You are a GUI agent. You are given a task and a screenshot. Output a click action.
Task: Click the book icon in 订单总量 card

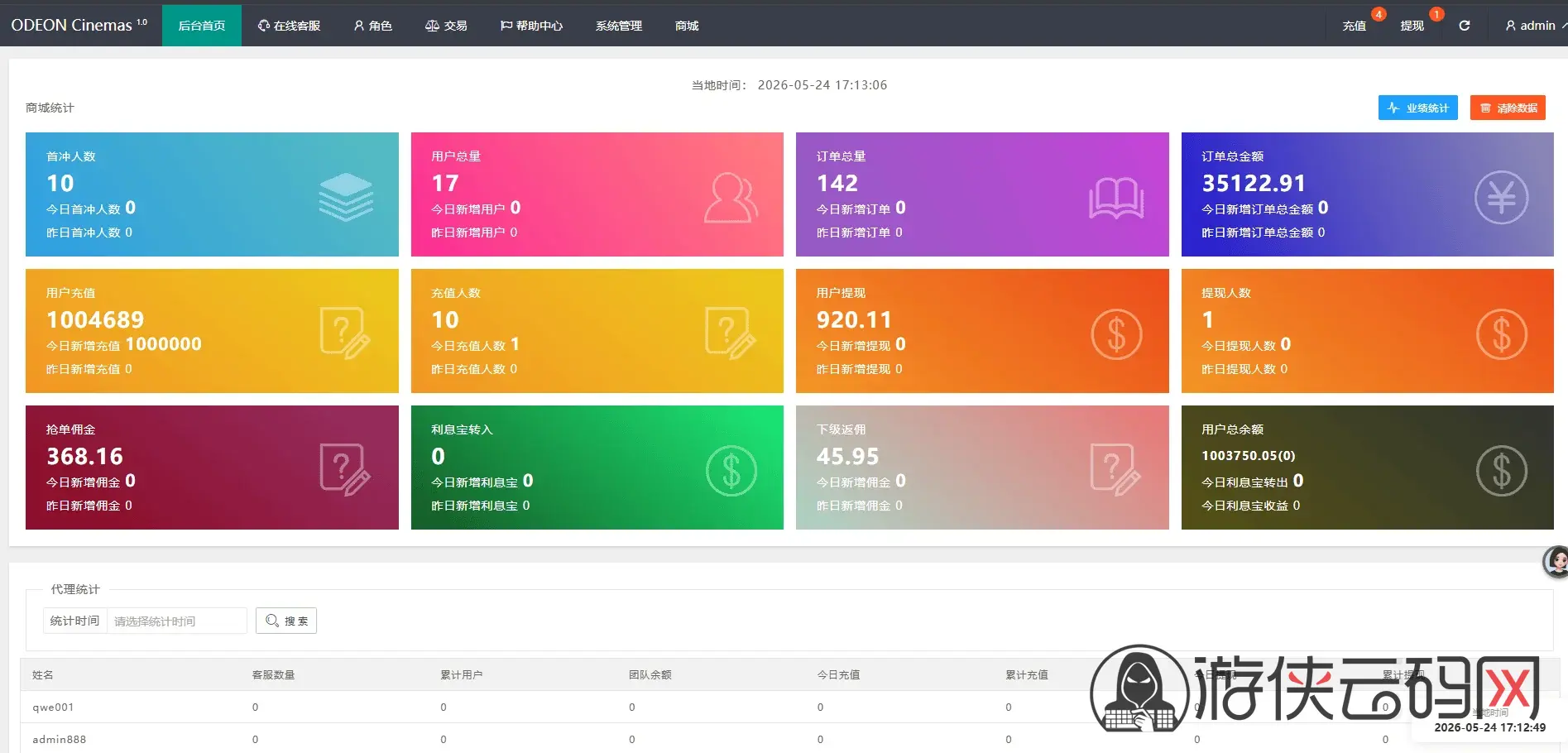(x=1116, y=199)
